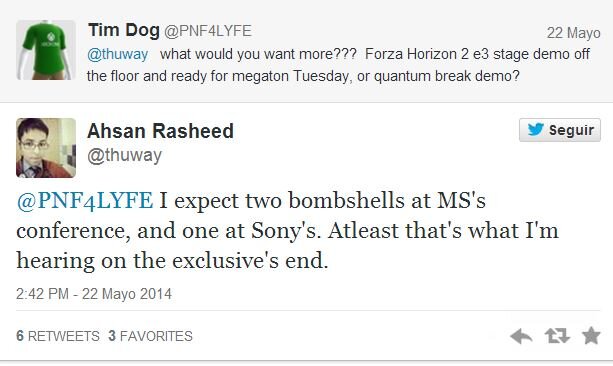This screenshot has height=366, width=613.
Task: Follow Ahsan Rasheed via the Seguir button
Action: click(x=560, y=130)
